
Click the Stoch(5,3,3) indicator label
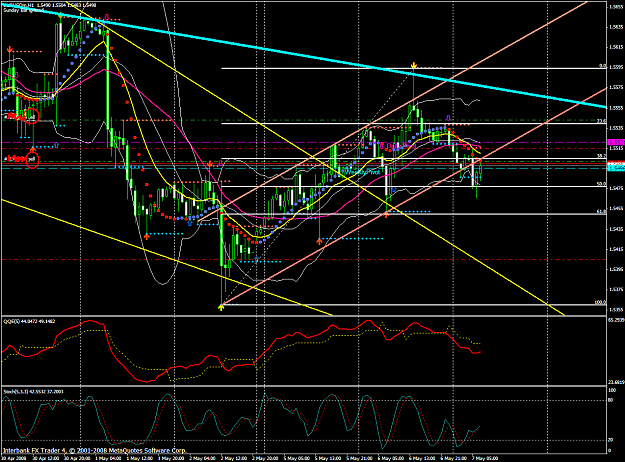click(x=33, y=391)
